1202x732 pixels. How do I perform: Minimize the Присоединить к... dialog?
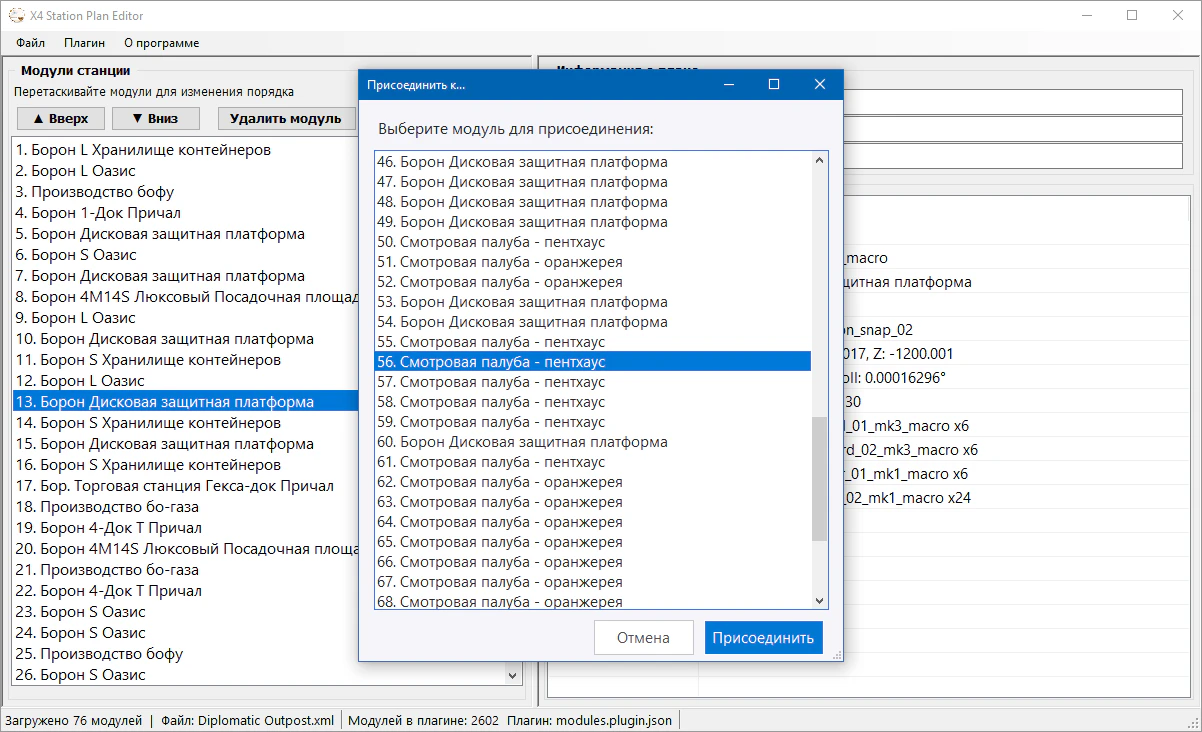[727, 85]
